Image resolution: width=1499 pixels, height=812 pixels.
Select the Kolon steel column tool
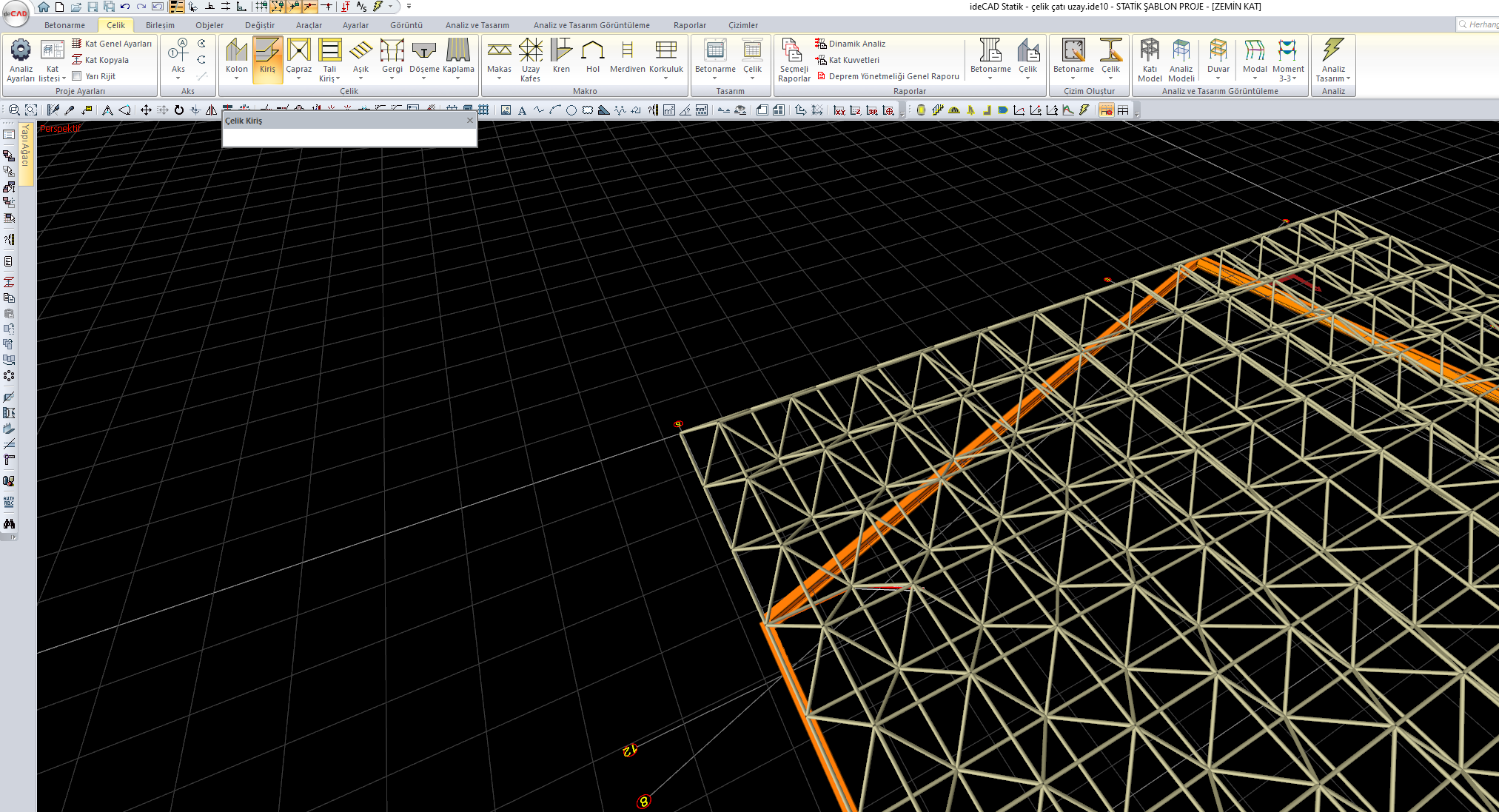(237, 59)
